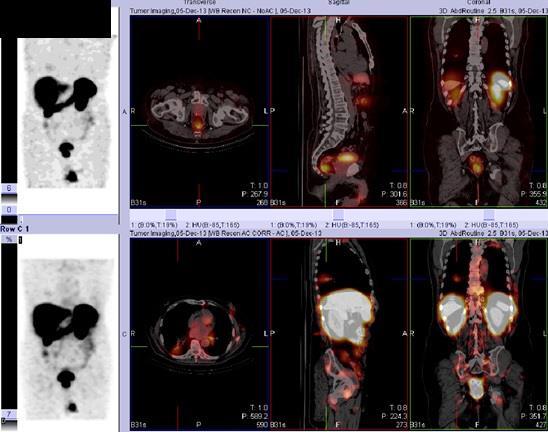Click the HU window label below the transverse view
This screenshot has width=548, height=432.
point(212,225)
